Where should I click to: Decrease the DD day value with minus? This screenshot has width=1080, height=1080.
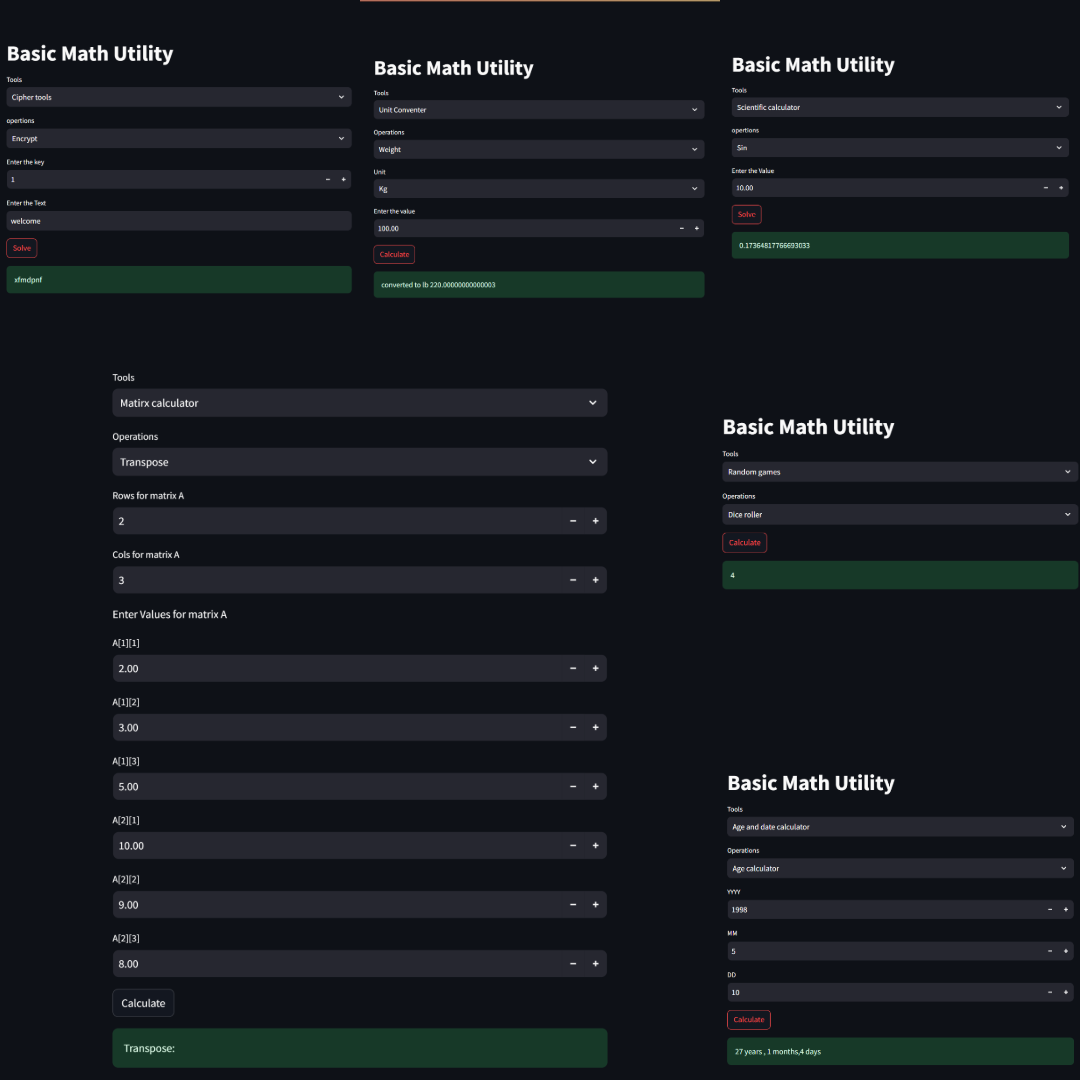pyautogui.click(x=1050, y=992)
